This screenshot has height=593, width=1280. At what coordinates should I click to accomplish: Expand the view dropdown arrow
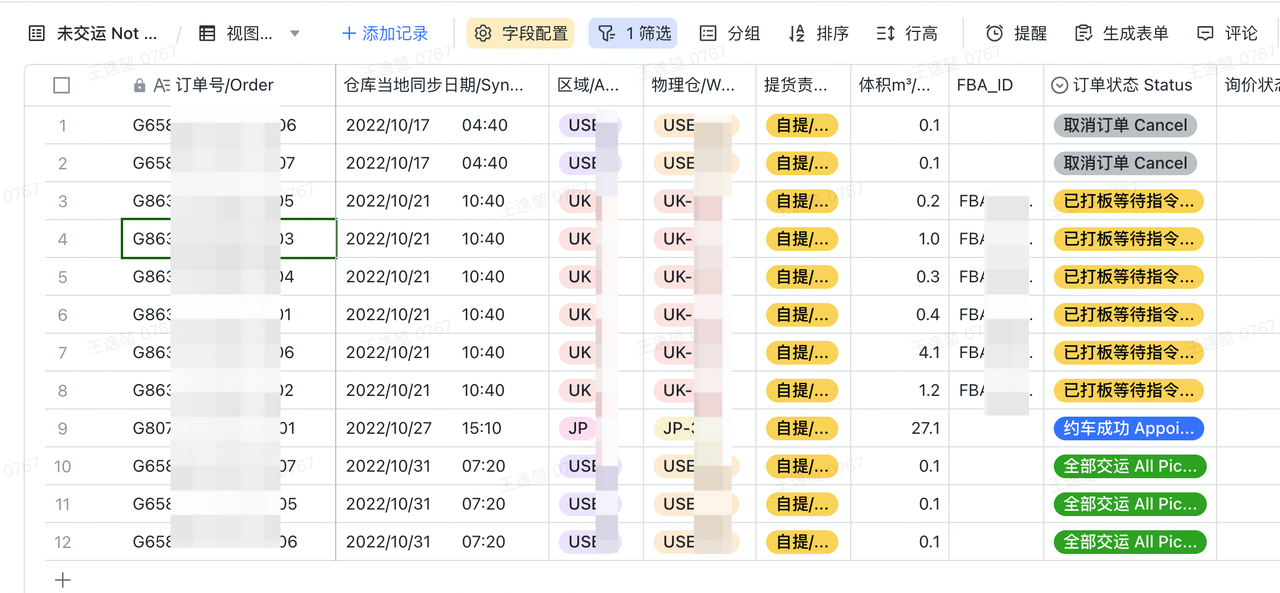coord(295,34)
